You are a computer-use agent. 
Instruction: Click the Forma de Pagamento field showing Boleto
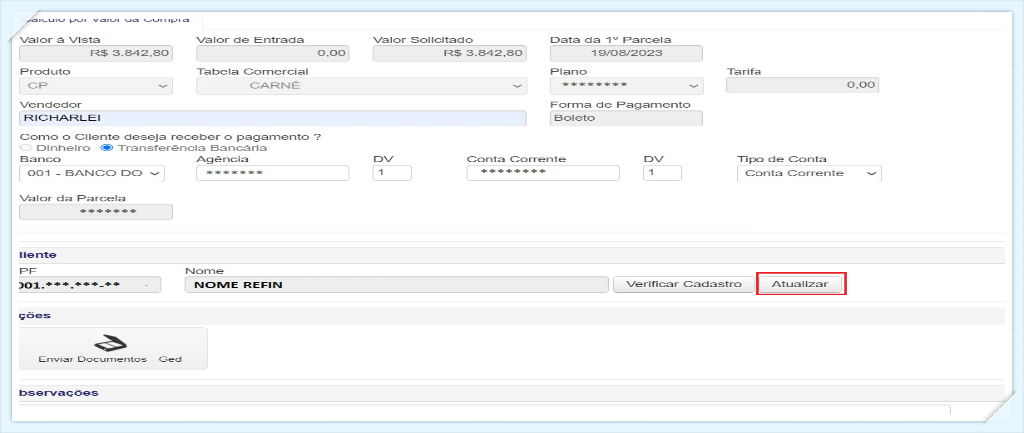coord(627,118)
